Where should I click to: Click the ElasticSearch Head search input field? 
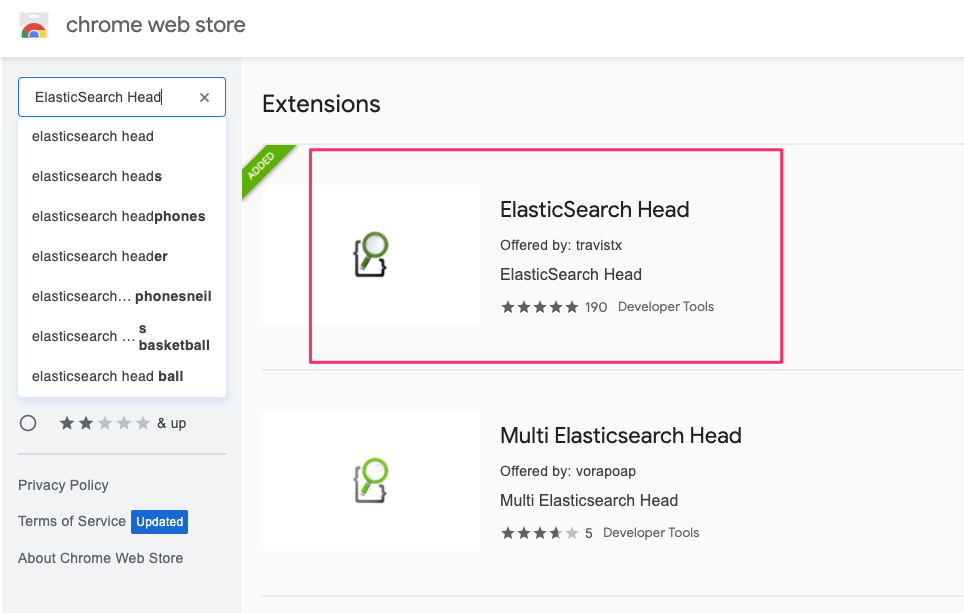[122, 97]
